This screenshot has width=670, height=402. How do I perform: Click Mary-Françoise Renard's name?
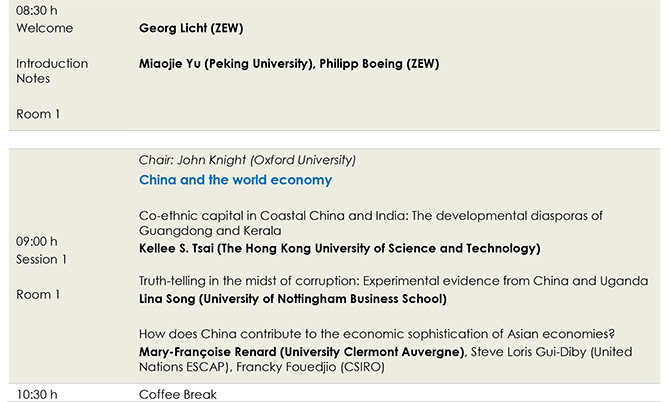[x=302, y=352]
